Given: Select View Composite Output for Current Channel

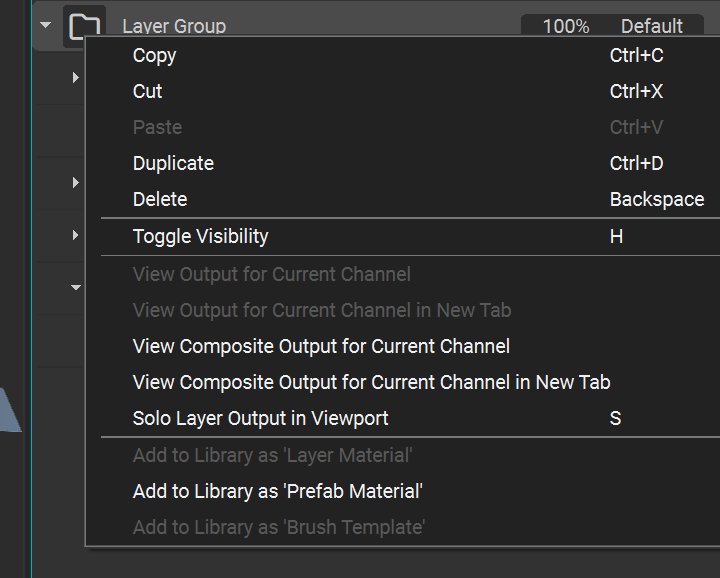Looking at the screenshot, I should (x=321, y=347).
